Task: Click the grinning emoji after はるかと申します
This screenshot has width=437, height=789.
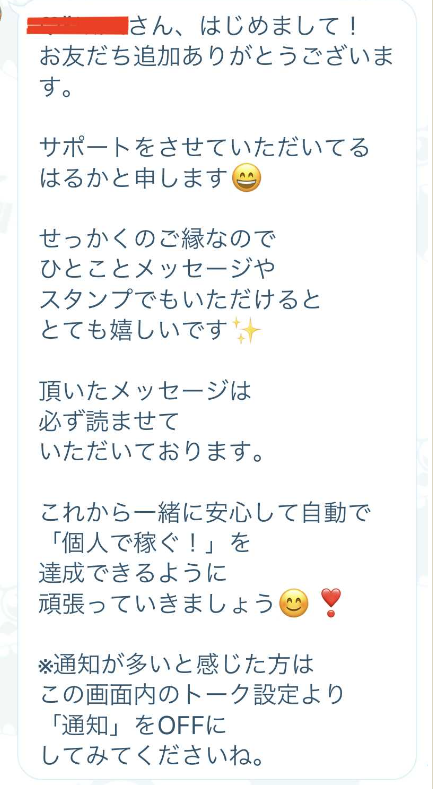Action: click(x=246, y=179)
